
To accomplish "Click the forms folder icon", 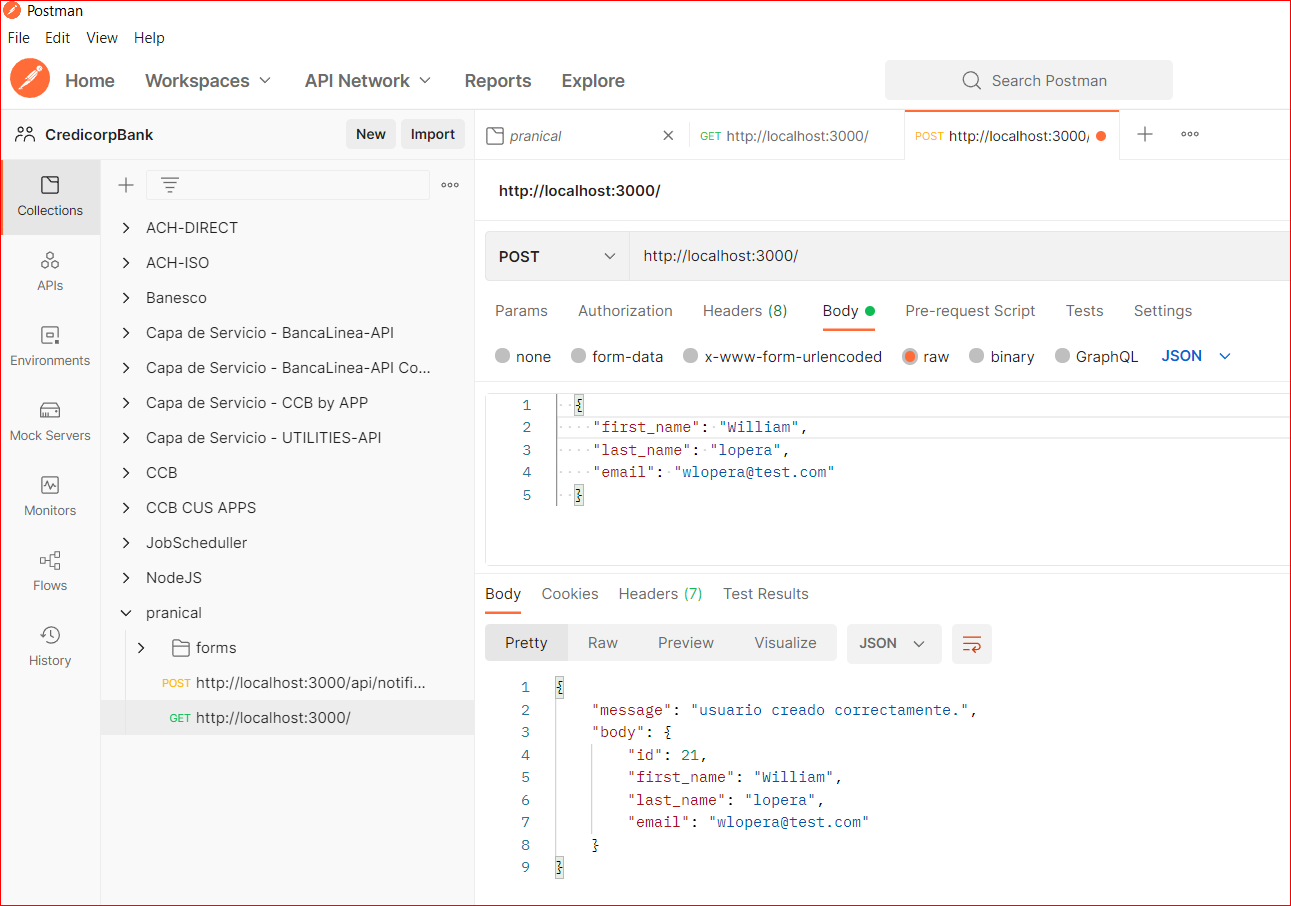I will 181,648.
